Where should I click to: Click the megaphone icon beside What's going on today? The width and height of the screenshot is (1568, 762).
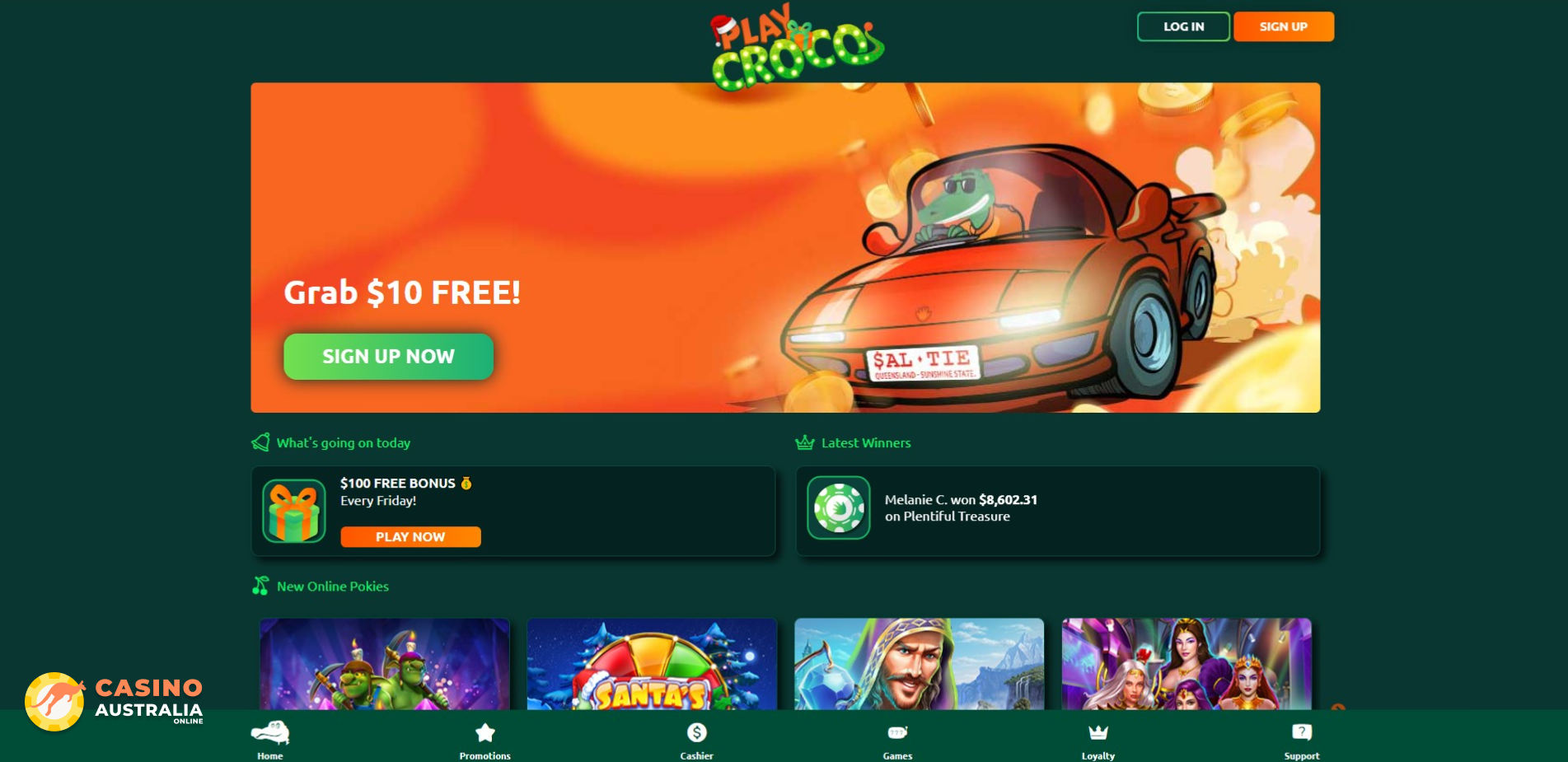click(260, 442)
